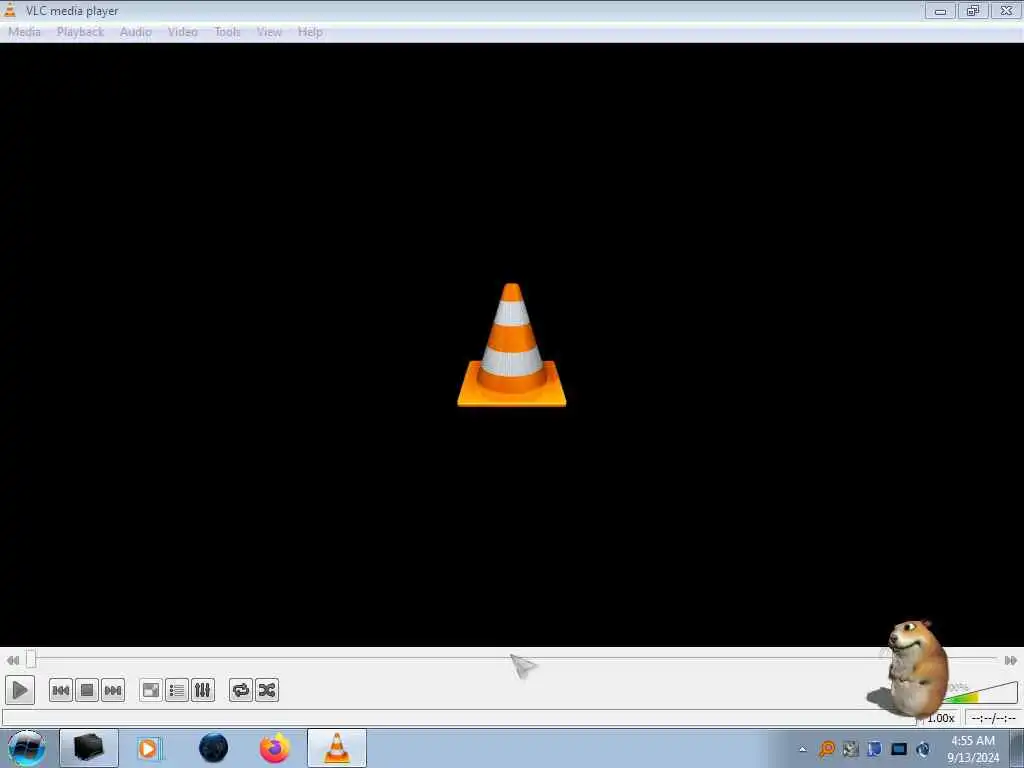
Task: Open the Video menu
Action: coord(182,32)
